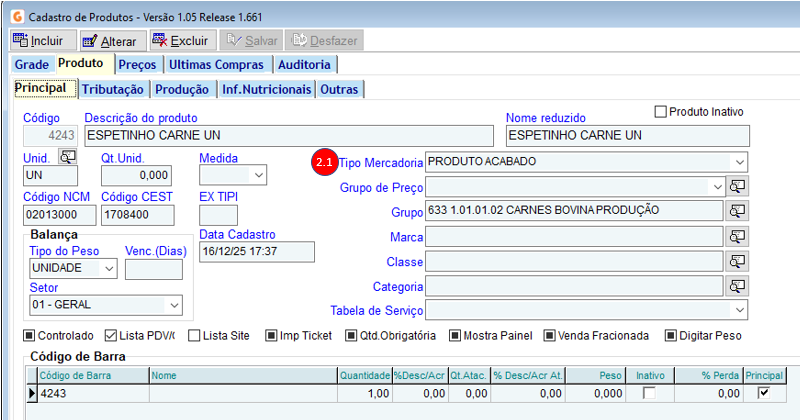Switch to the Preços tab
800x420 pixels.
click(137, 65)
